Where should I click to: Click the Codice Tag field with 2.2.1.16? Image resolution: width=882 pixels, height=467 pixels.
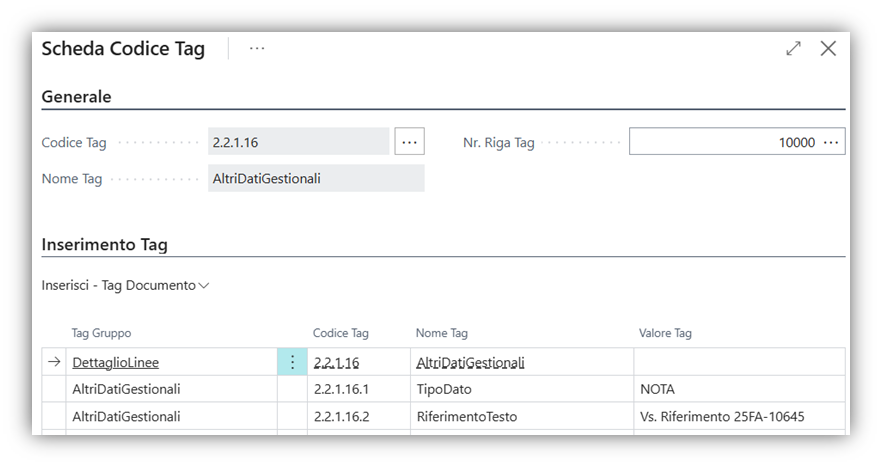point(299,142)
